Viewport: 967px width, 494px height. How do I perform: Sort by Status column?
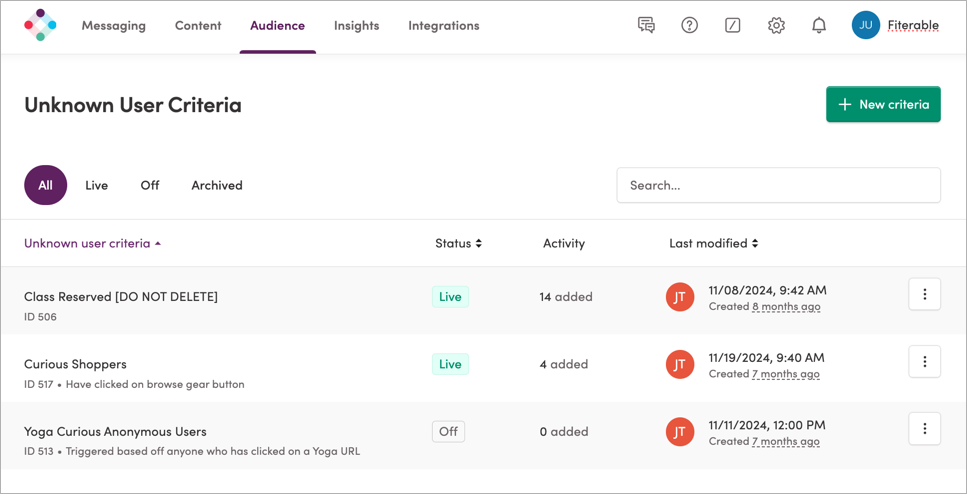tap(458, 243)
